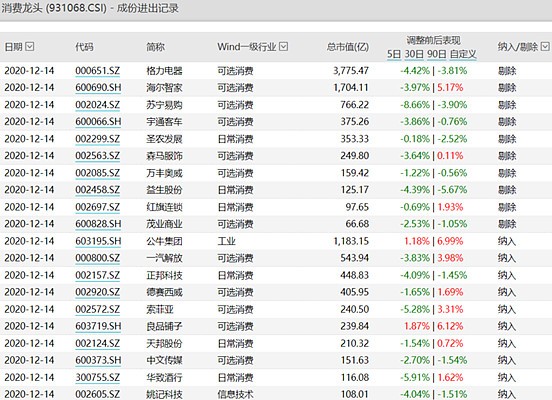This screenshot has width=552, height=400.
Task: Open stock code link 000651.SZ
Action: (x=98, y=71)
